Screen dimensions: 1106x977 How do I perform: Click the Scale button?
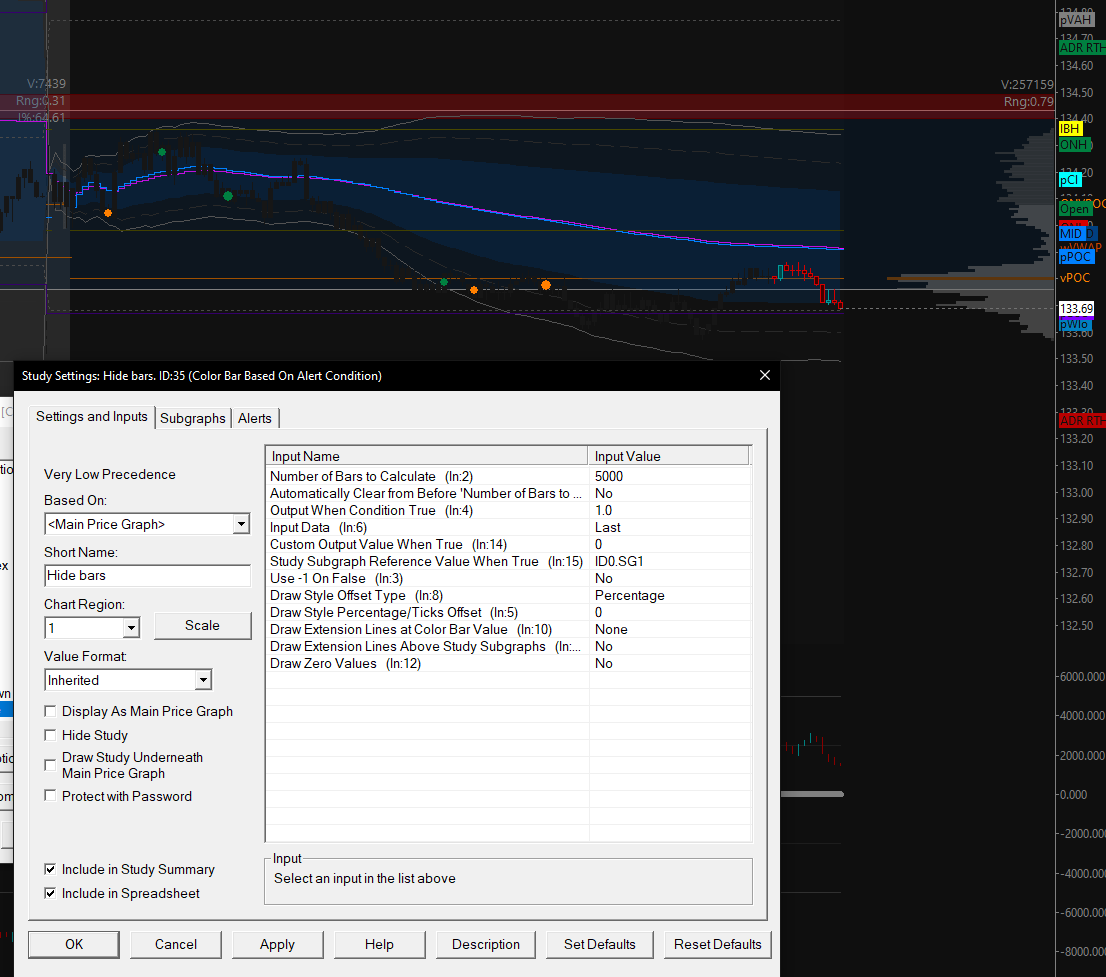pos(202,625)
